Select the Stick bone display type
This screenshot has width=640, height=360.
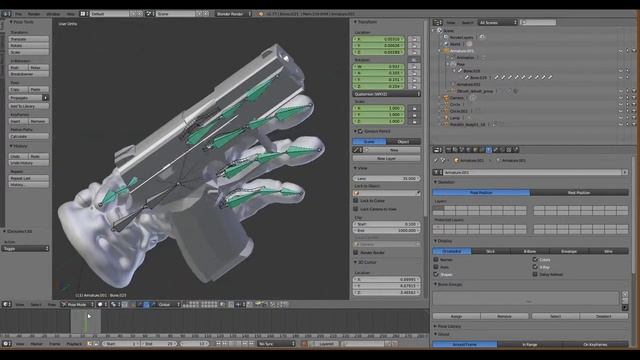pos(491,251)
